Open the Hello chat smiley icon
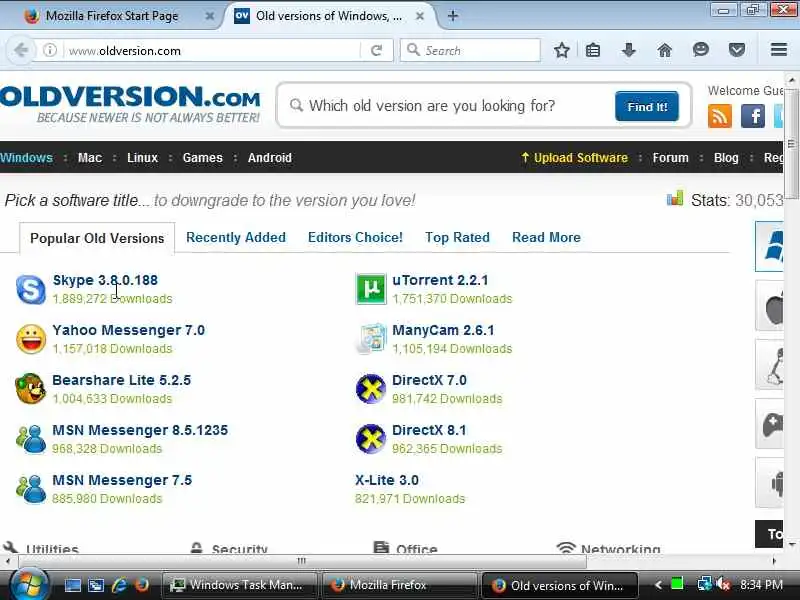Screen dimensions: 800x600 tap(701, 49)
